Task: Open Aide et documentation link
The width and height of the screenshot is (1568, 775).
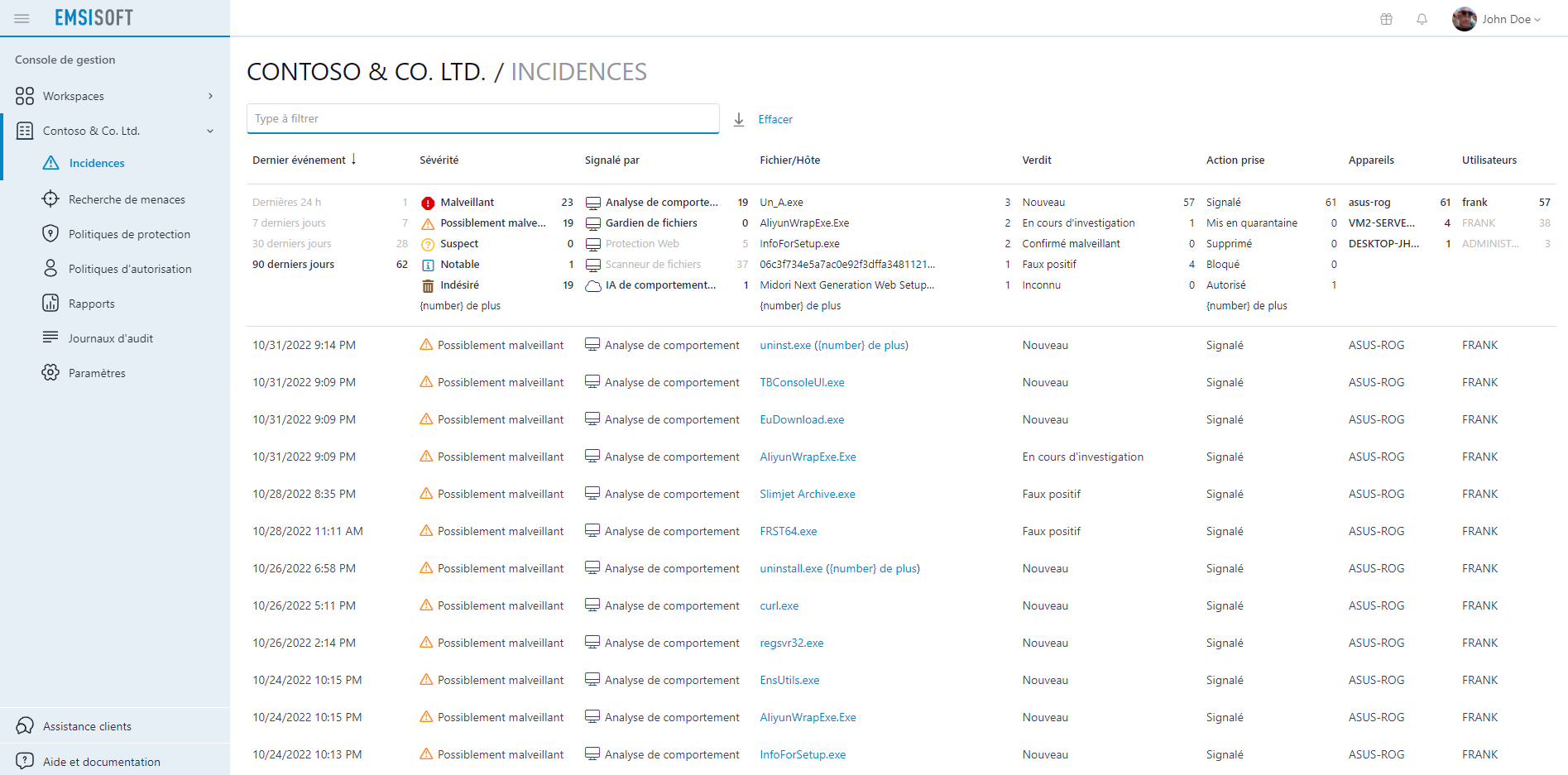Action: point(102,762)
